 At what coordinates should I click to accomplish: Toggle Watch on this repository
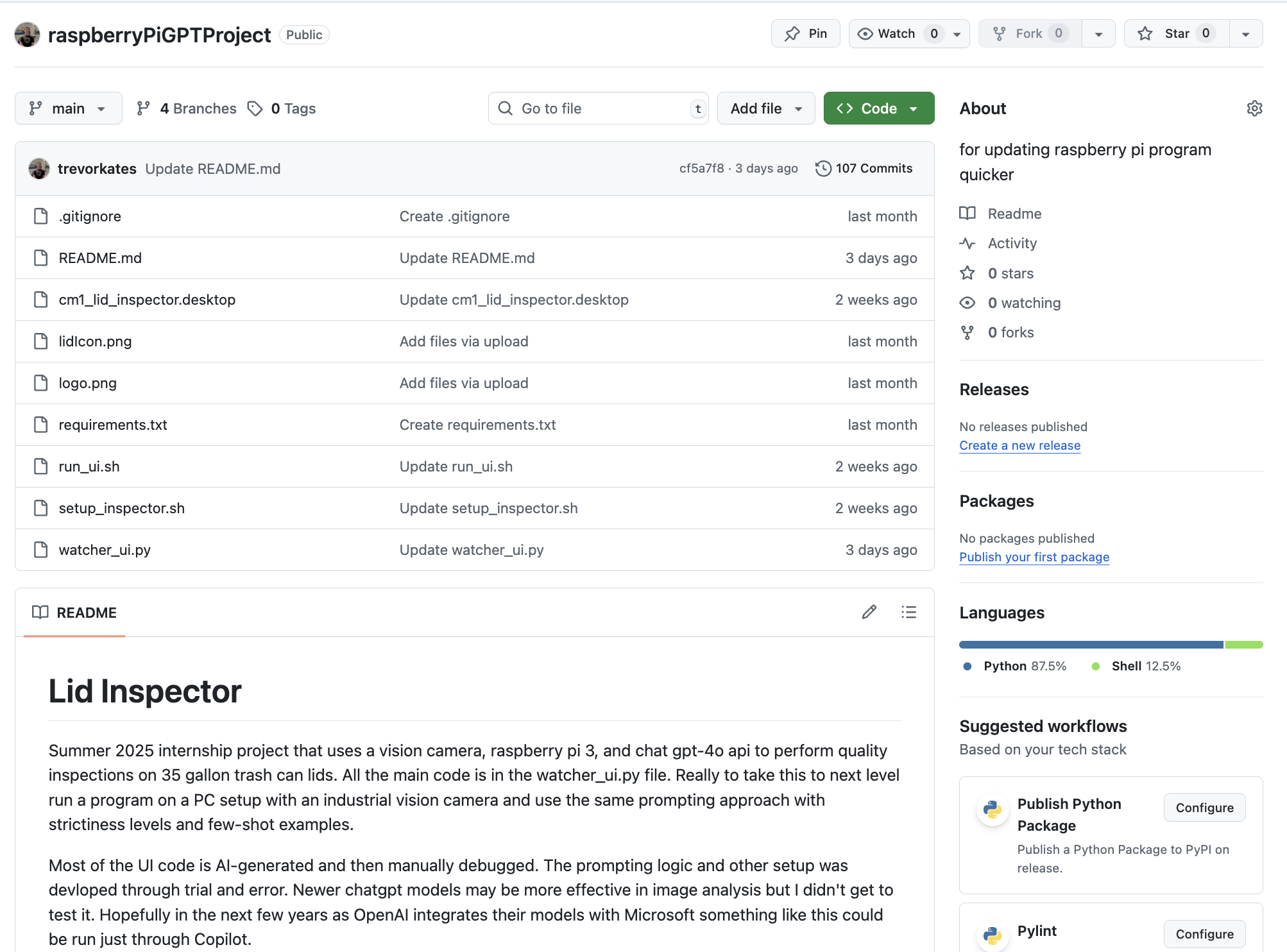tap(896, 33)
